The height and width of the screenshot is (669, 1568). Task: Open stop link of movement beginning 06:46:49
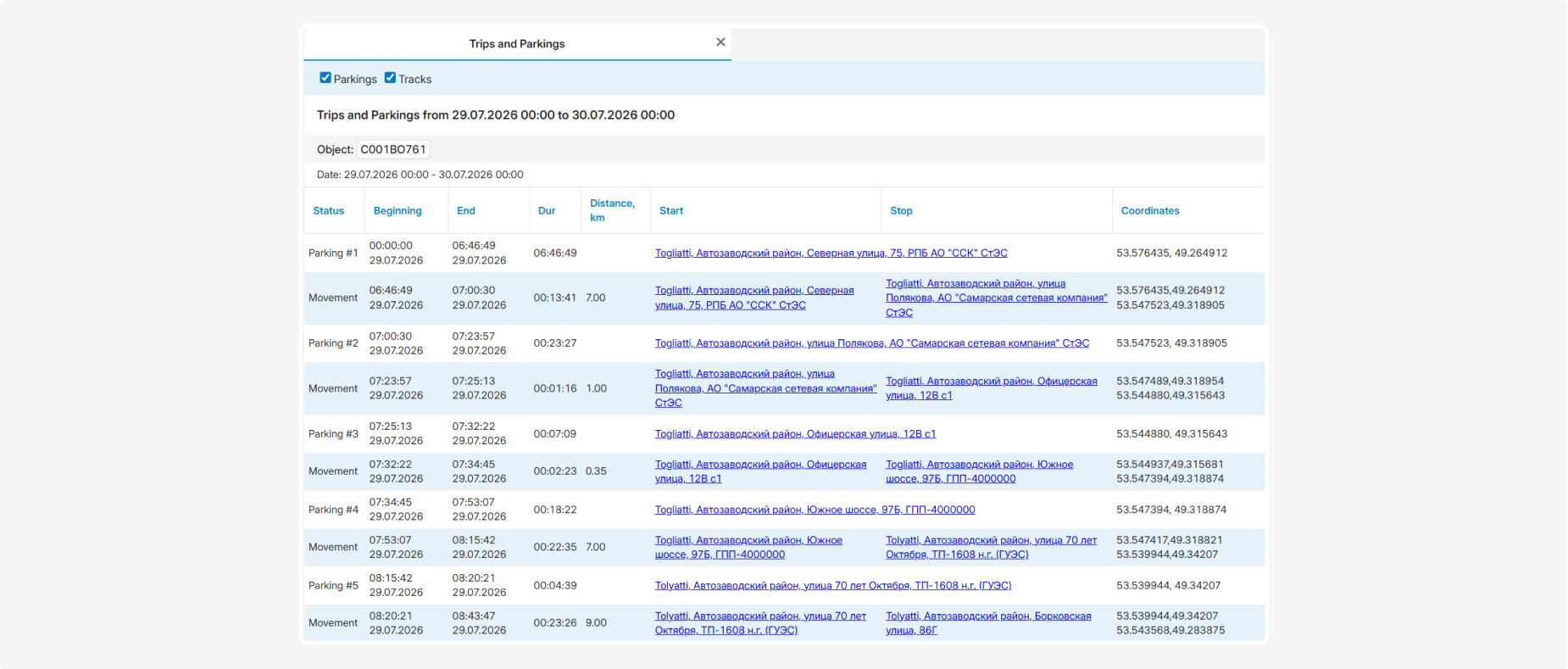(997, 298)
